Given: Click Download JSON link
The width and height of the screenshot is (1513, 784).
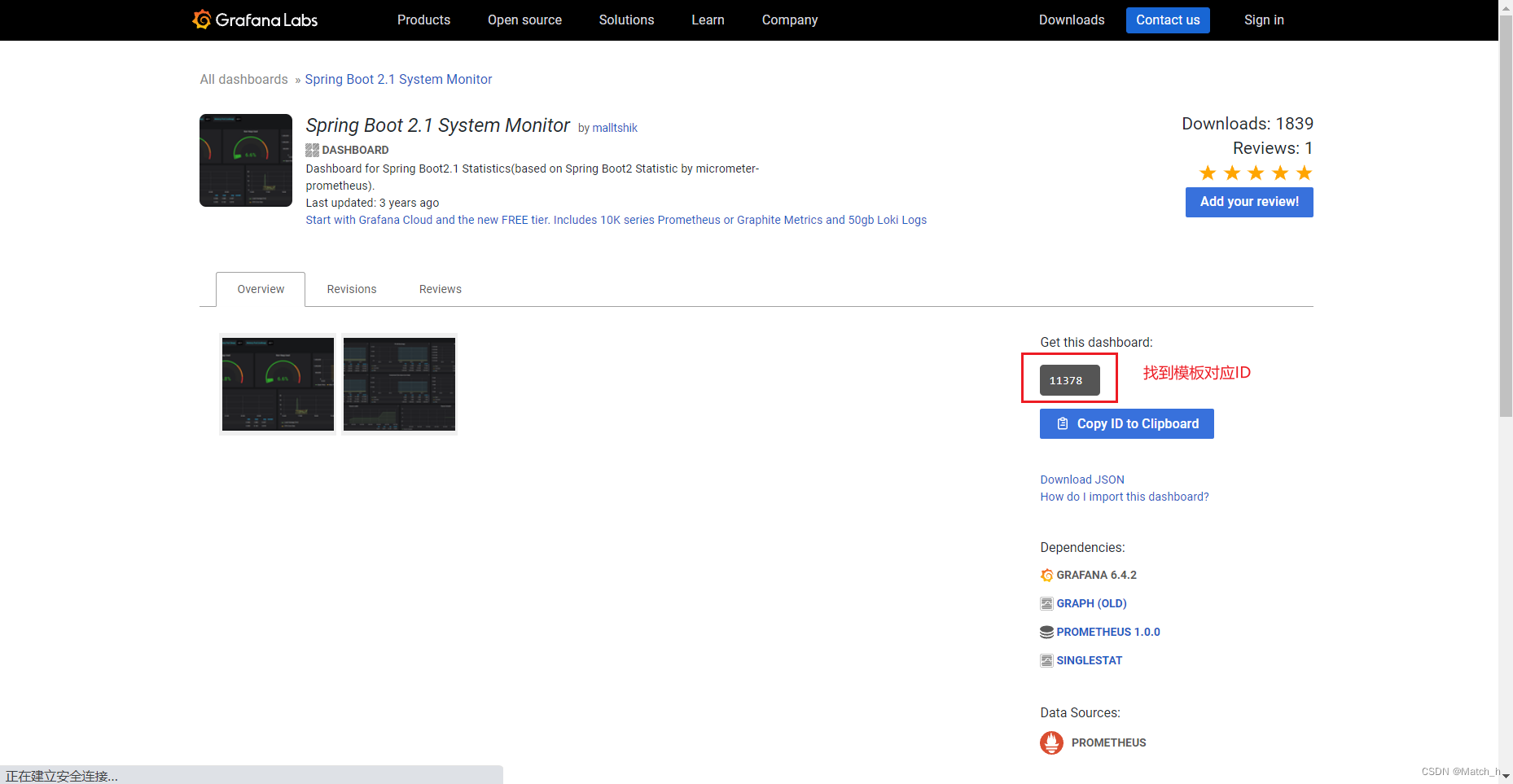Looking at the screenshot, I should coord(1082,480).
